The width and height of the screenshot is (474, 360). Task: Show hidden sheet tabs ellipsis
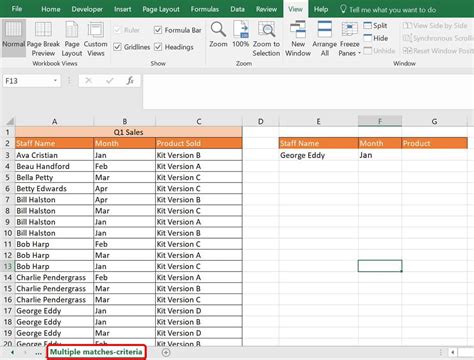click(38, 352)
